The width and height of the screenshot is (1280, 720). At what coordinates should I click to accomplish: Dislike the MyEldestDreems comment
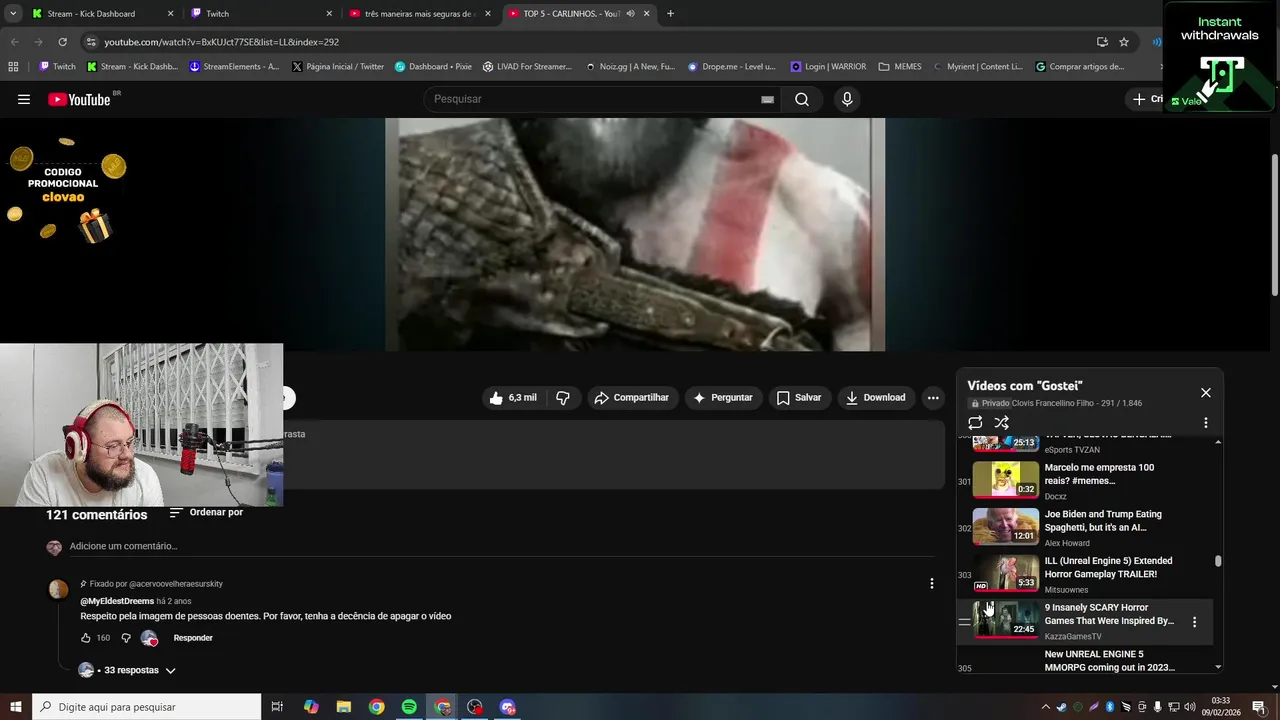126,638
